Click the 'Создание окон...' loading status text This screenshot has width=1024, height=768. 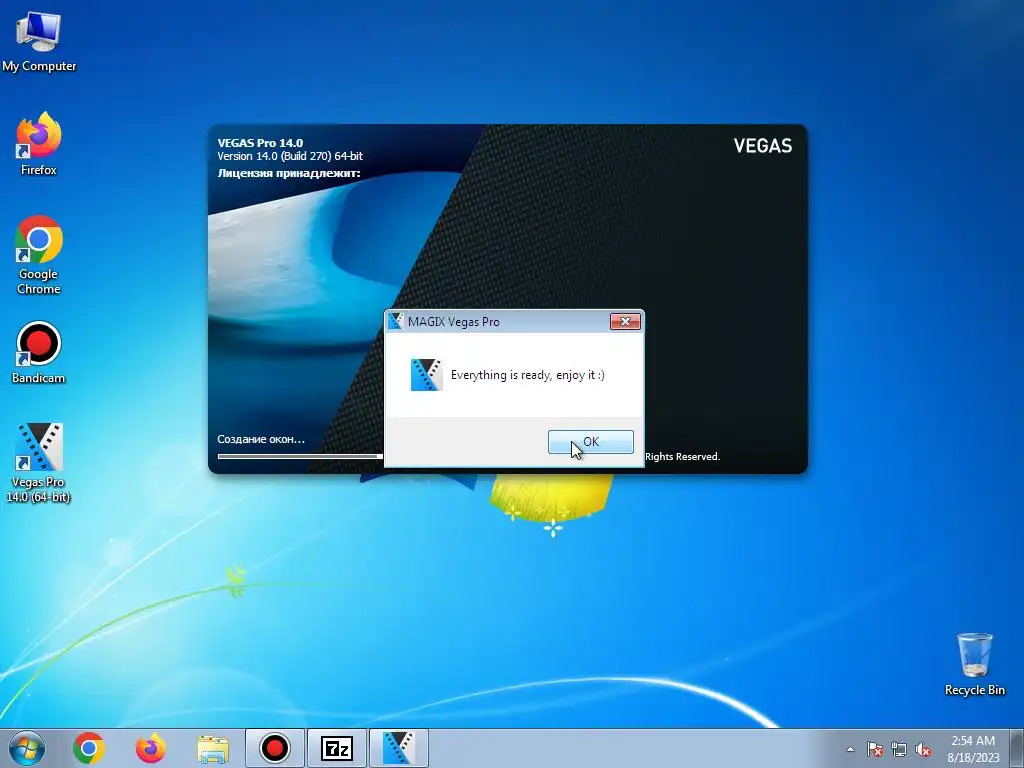(261, 439)
